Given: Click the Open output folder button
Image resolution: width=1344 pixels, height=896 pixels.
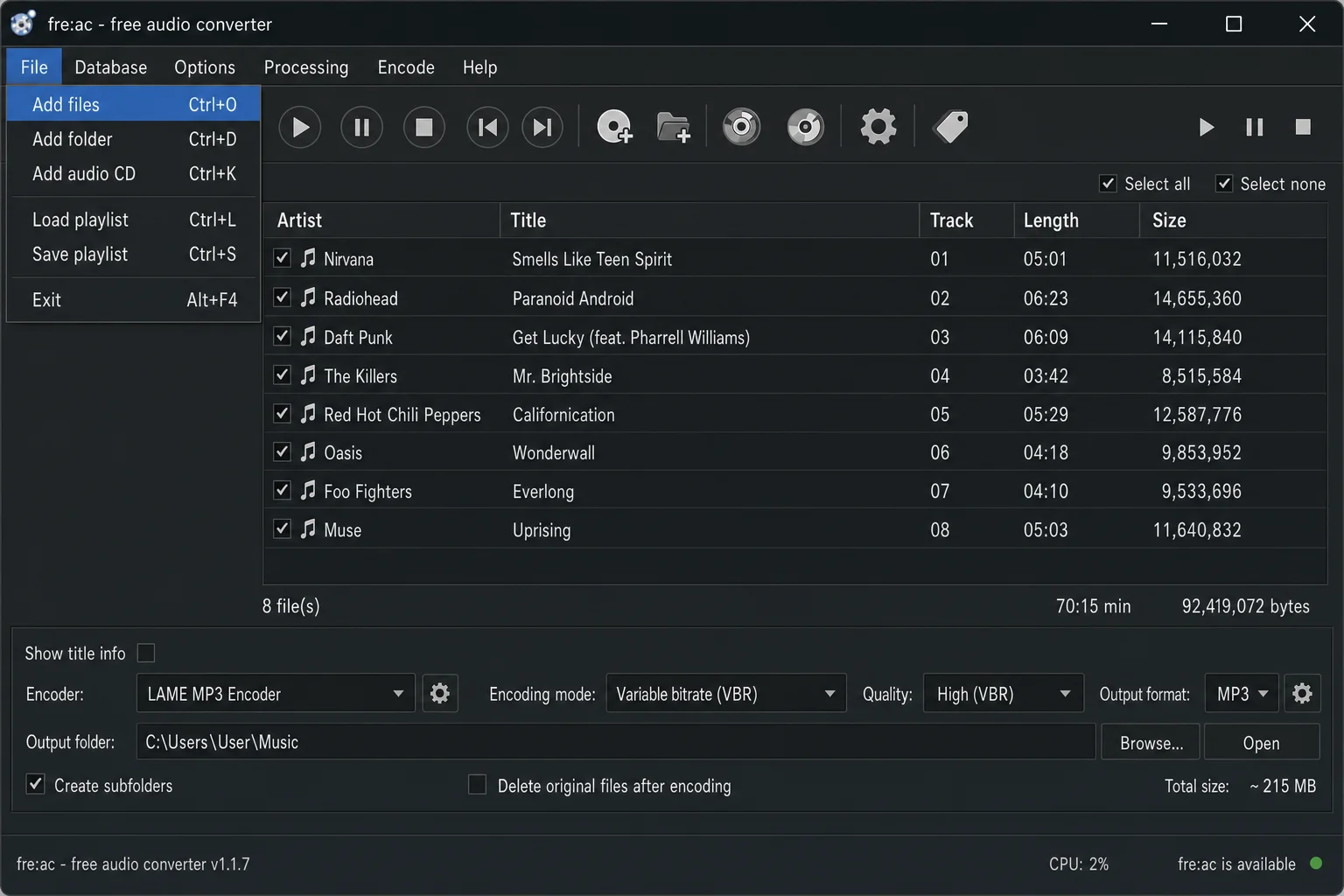Looking at the screenshot, I should [1262, 742].
